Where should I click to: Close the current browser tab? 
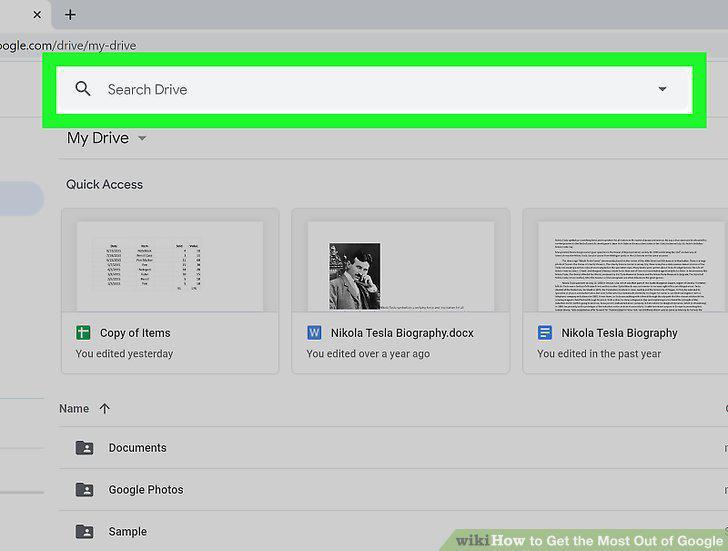coord(37,15)
